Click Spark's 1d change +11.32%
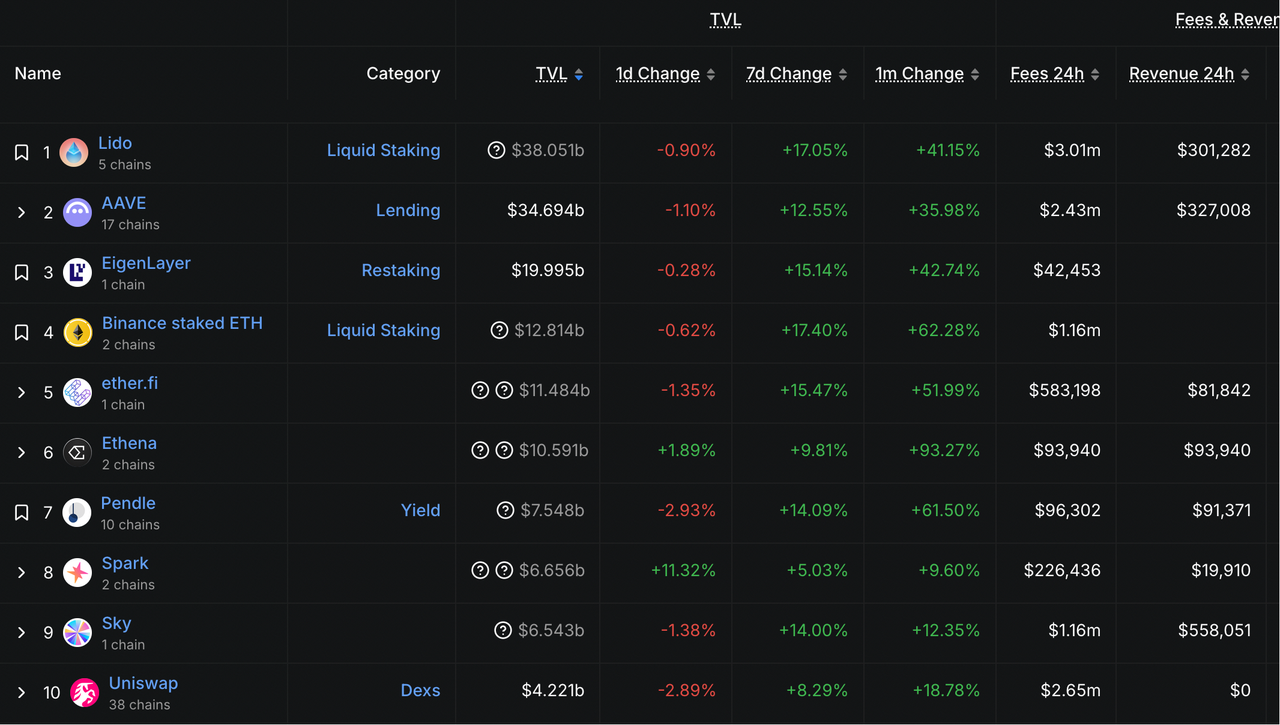Image resolution: width=1280 pixels, height=725 pixels. (683, 570)
